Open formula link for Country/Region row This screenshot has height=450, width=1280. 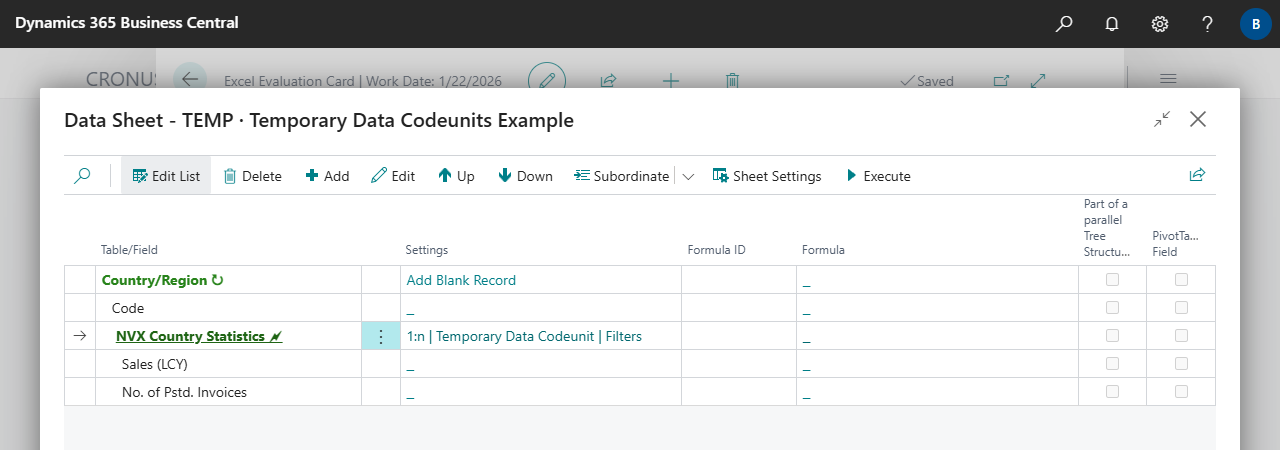(x=806, y=281)
